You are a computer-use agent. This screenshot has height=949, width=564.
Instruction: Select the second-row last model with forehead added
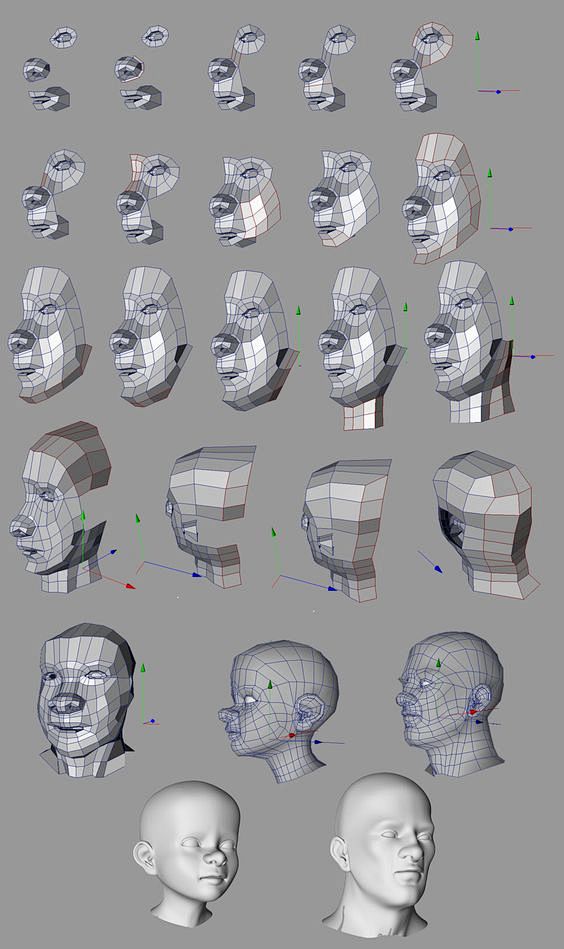(442, 197)
